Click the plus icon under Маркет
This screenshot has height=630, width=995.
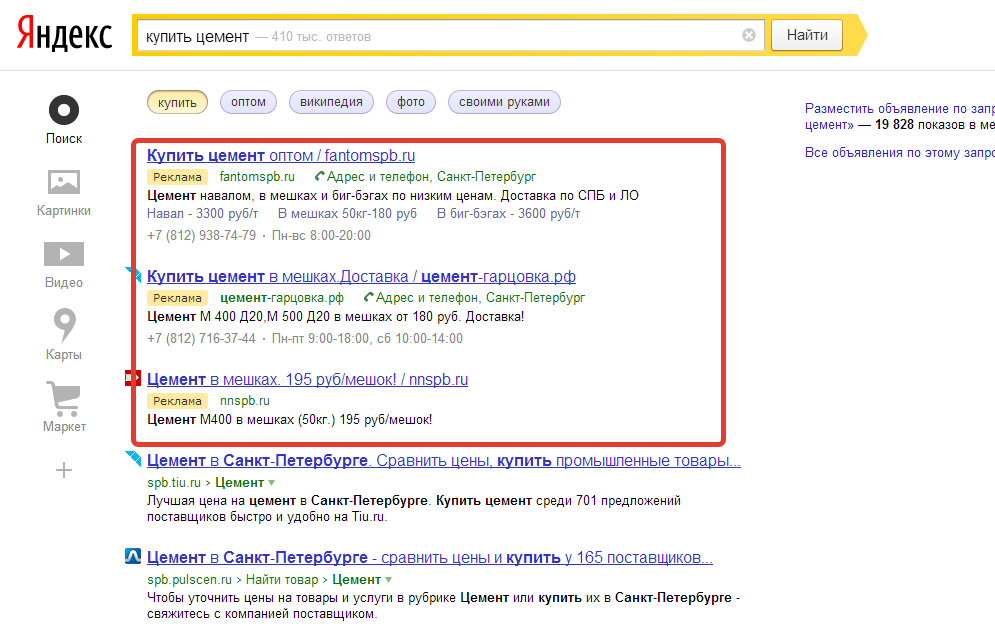click(x=64, y=470)
